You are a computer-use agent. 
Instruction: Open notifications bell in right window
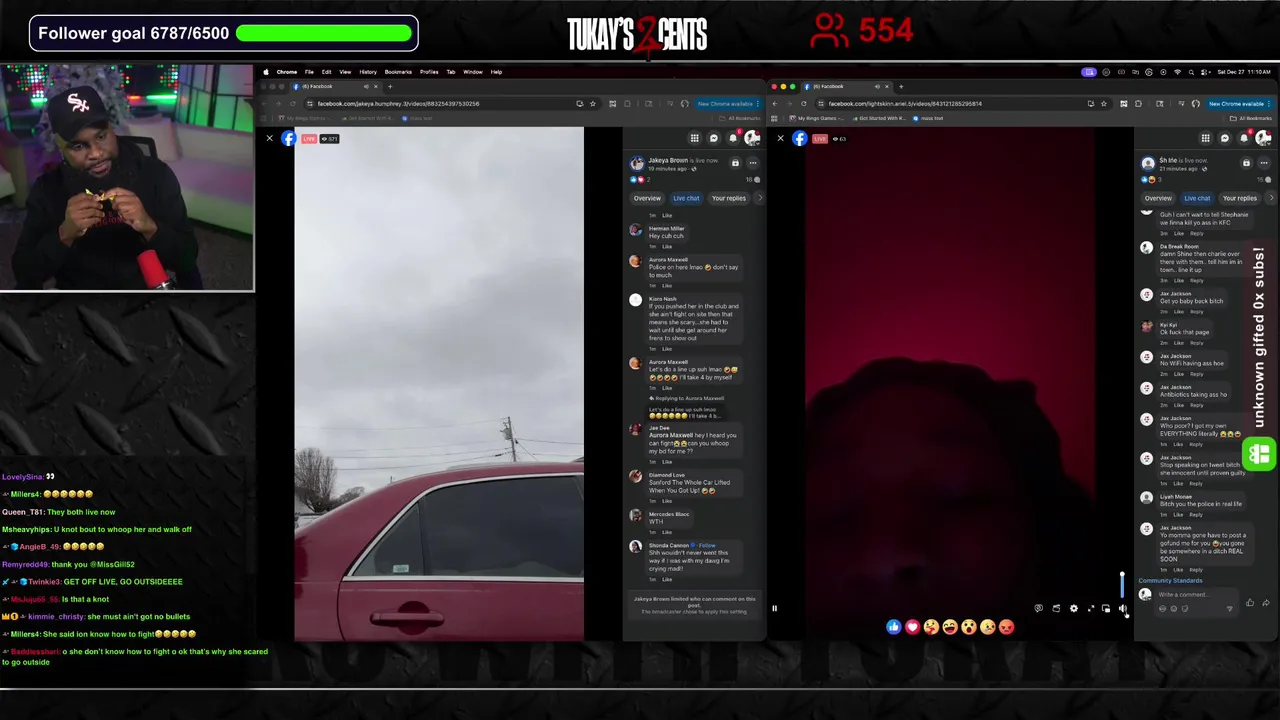click(1244, 138)
